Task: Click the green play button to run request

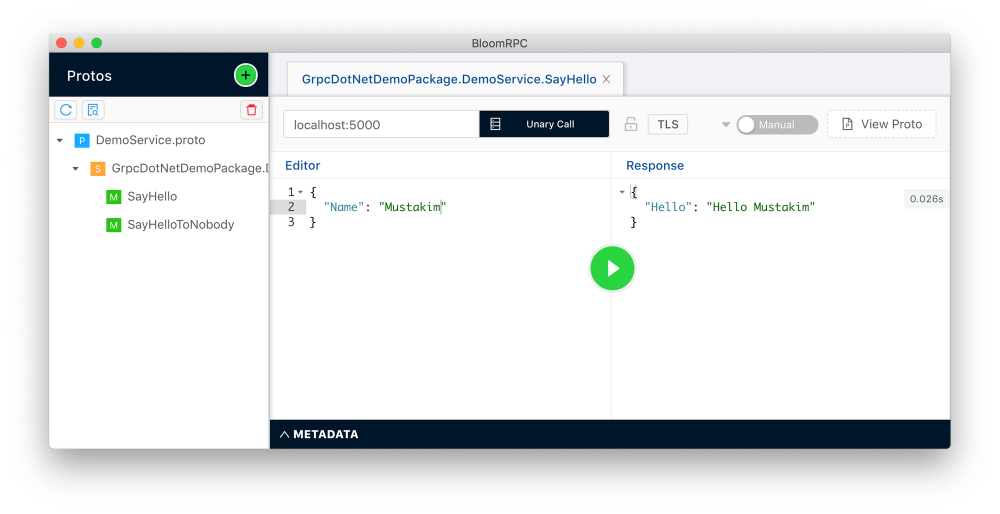Action: pyautogui.click(x=612, y=268)
